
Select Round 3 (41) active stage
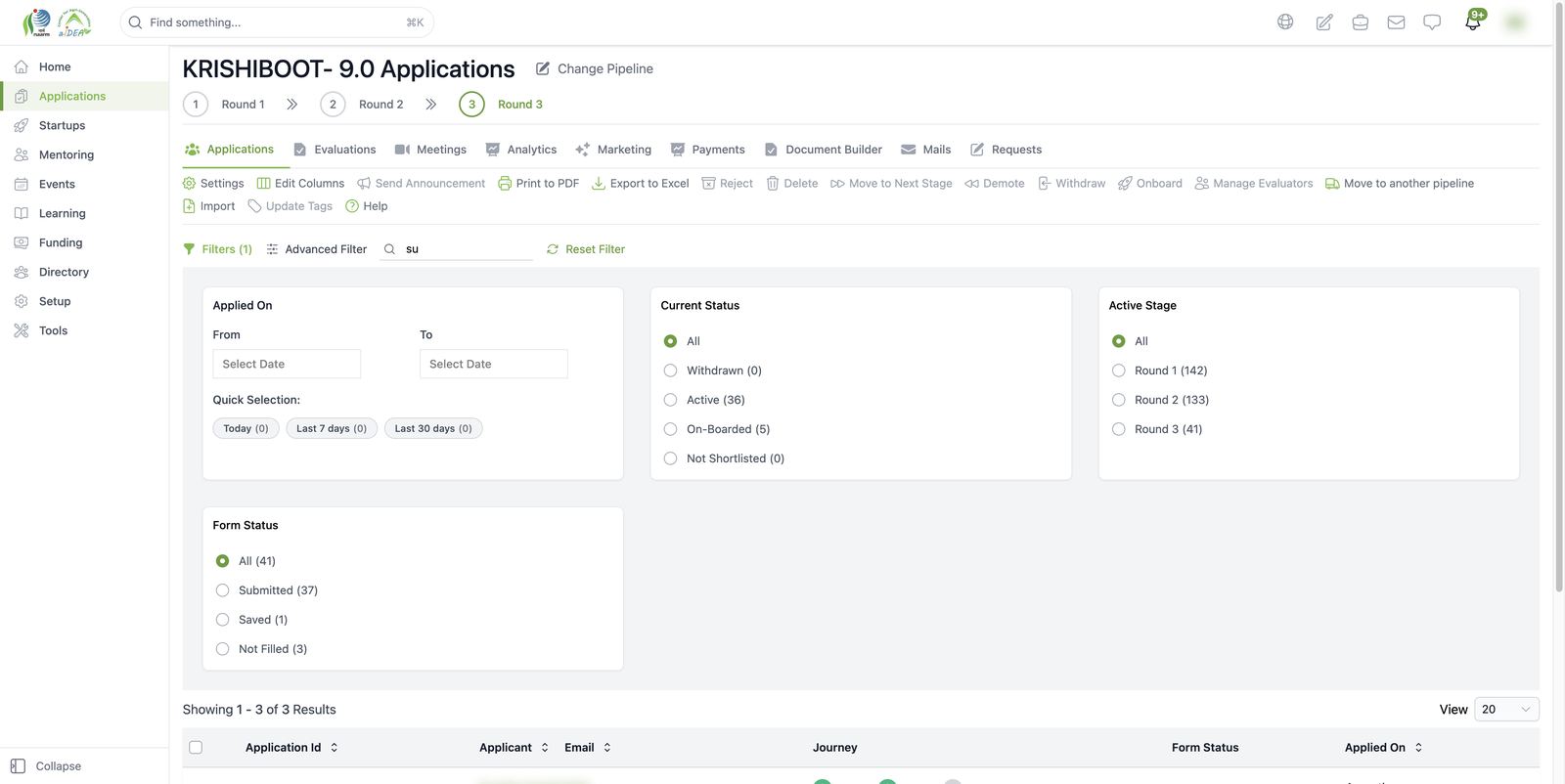(x=1118, y=429)
